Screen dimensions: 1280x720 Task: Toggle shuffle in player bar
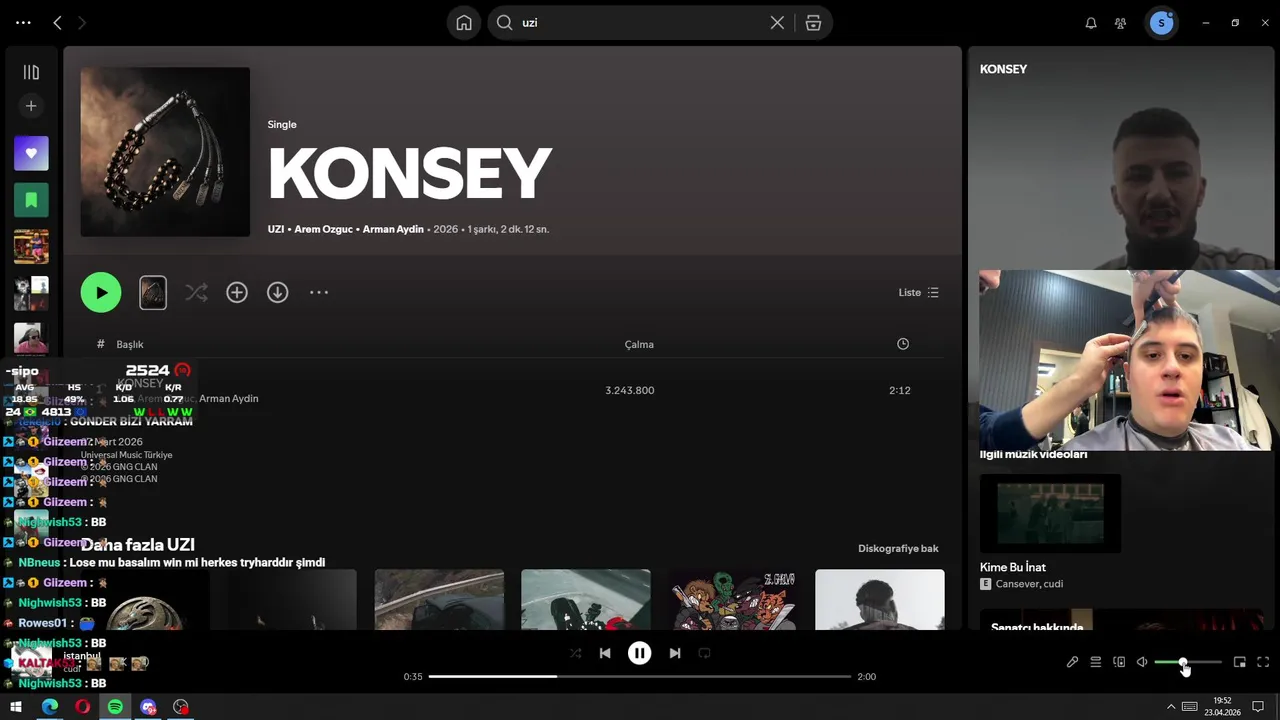[x=575, y=653]
